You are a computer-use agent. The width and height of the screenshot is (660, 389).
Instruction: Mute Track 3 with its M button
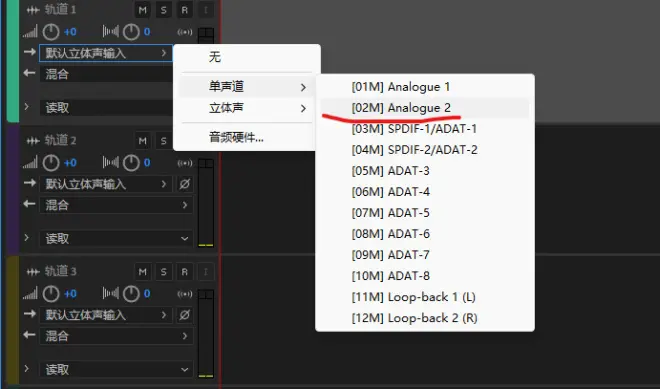pos(143,272)
